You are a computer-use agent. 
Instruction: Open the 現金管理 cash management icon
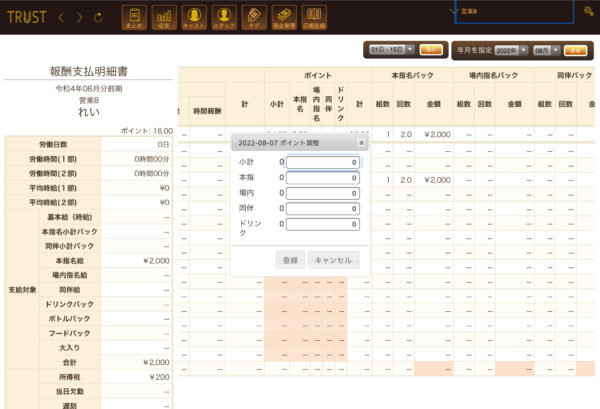(x=284, y=17)
